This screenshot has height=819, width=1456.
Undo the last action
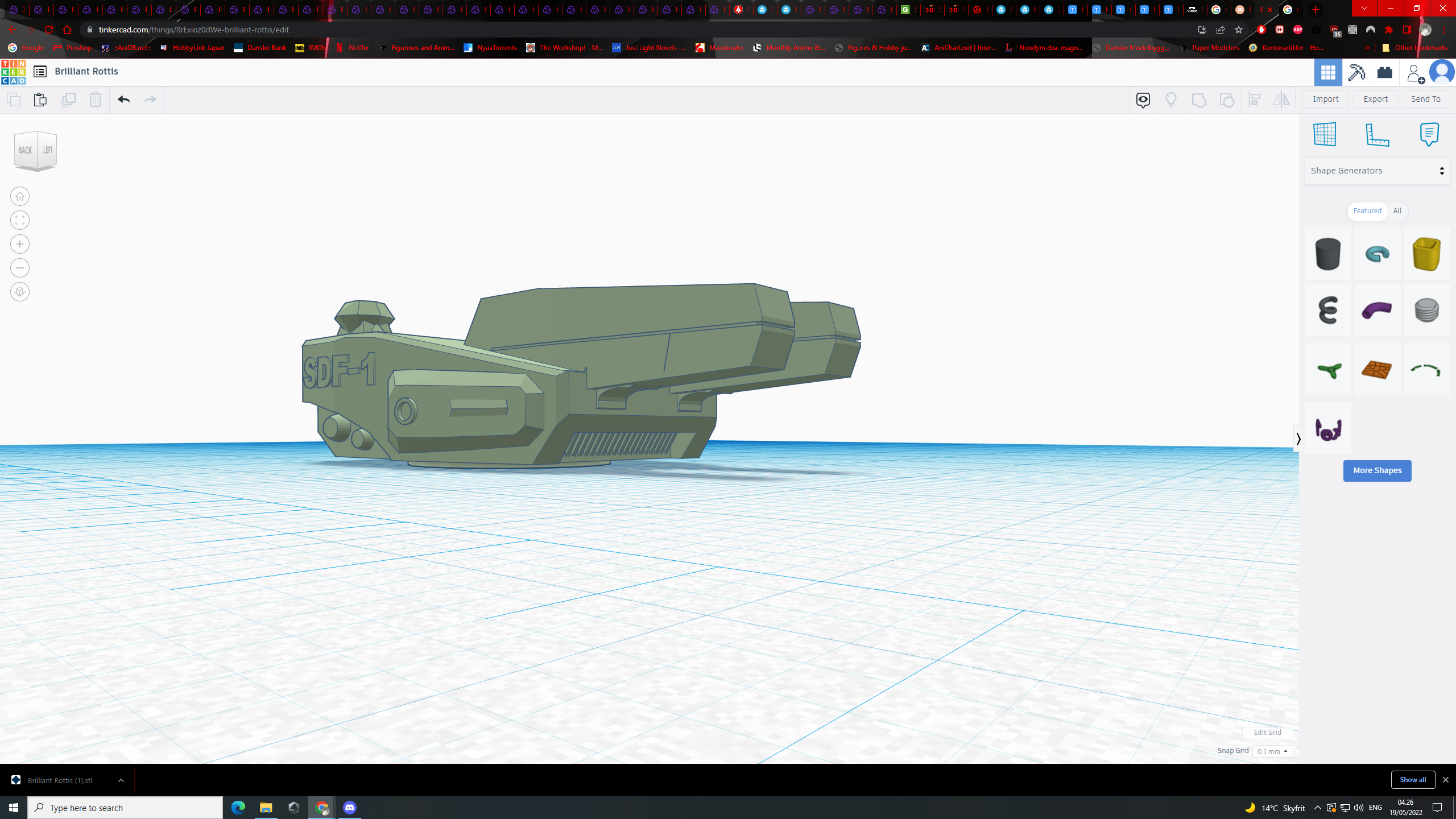123,100
